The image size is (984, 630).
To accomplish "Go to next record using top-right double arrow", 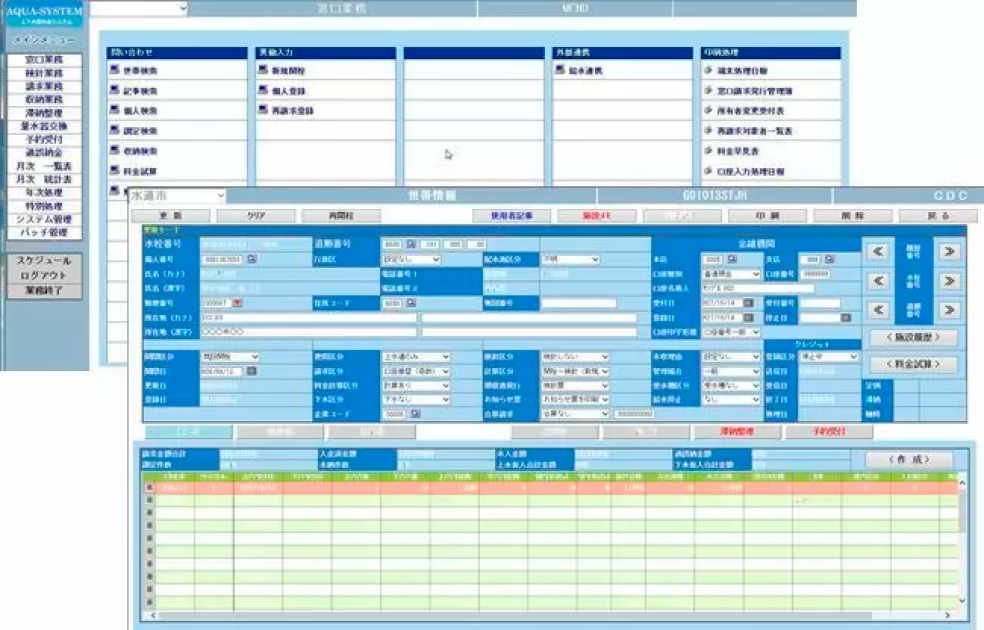I will click(948, 252).
